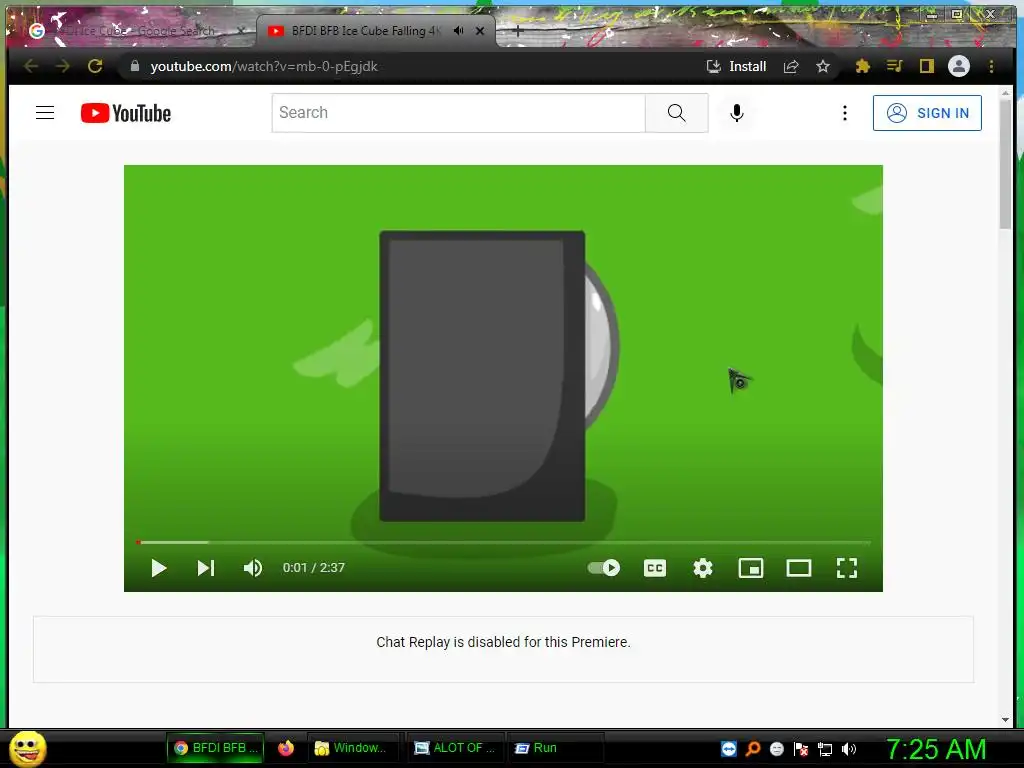Bookmark this page with the star

pos(823,66)
